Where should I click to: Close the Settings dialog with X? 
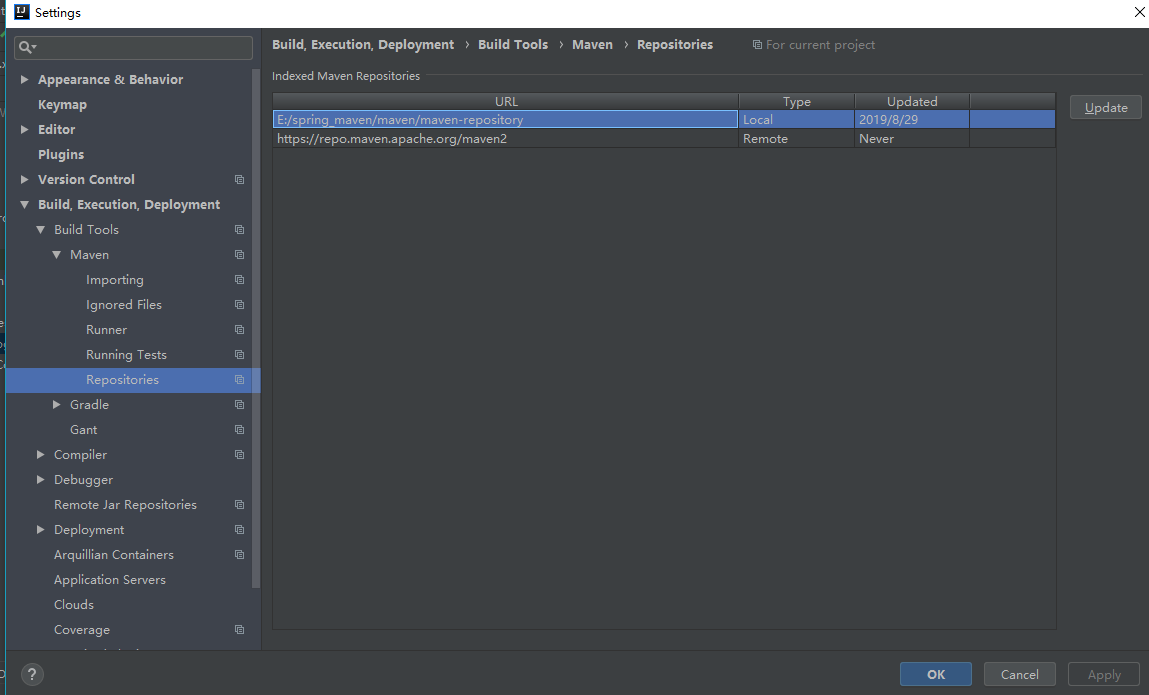point(1140,12)
